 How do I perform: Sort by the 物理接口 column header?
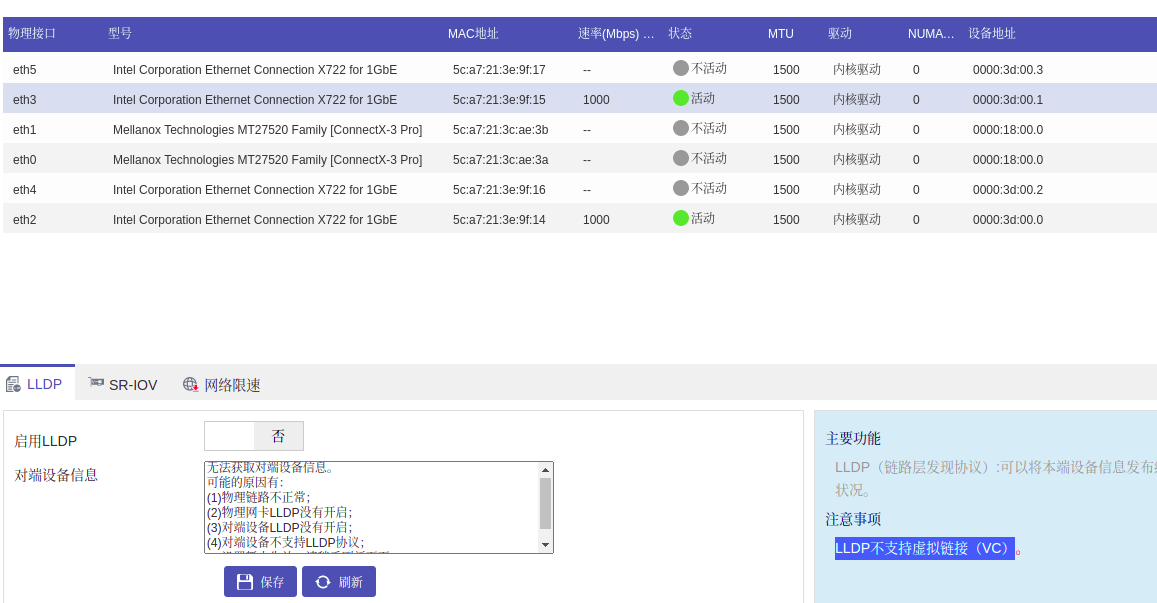click(x=32, y=34)
